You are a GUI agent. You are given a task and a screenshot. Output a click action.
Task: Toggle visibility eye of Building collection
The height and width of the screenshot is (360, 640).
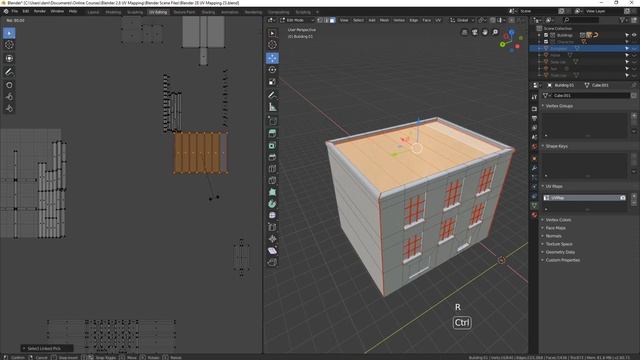(x=634, y=35)
